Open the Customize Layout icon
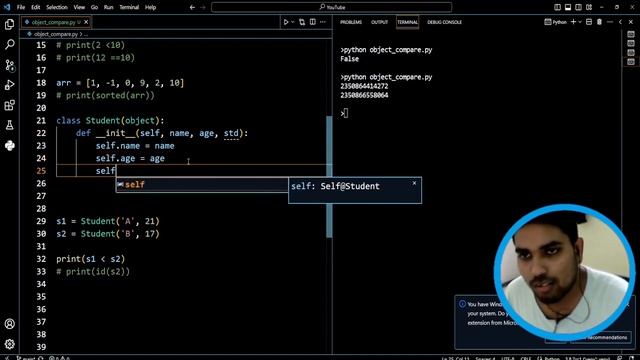Screen dimensions: 640x360 pos(589,7)
